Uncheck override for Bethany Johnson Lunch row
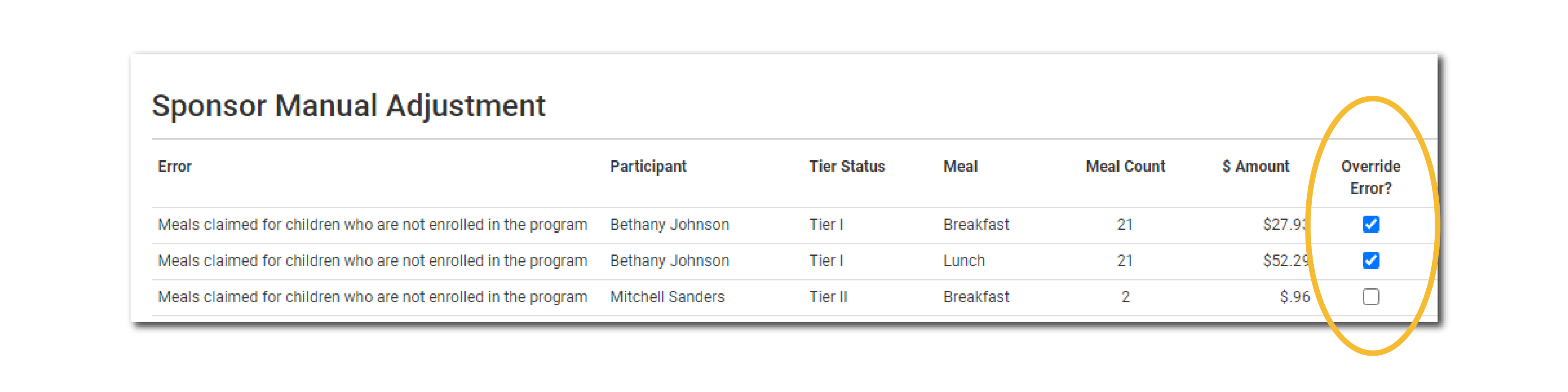 [1370, 260]
